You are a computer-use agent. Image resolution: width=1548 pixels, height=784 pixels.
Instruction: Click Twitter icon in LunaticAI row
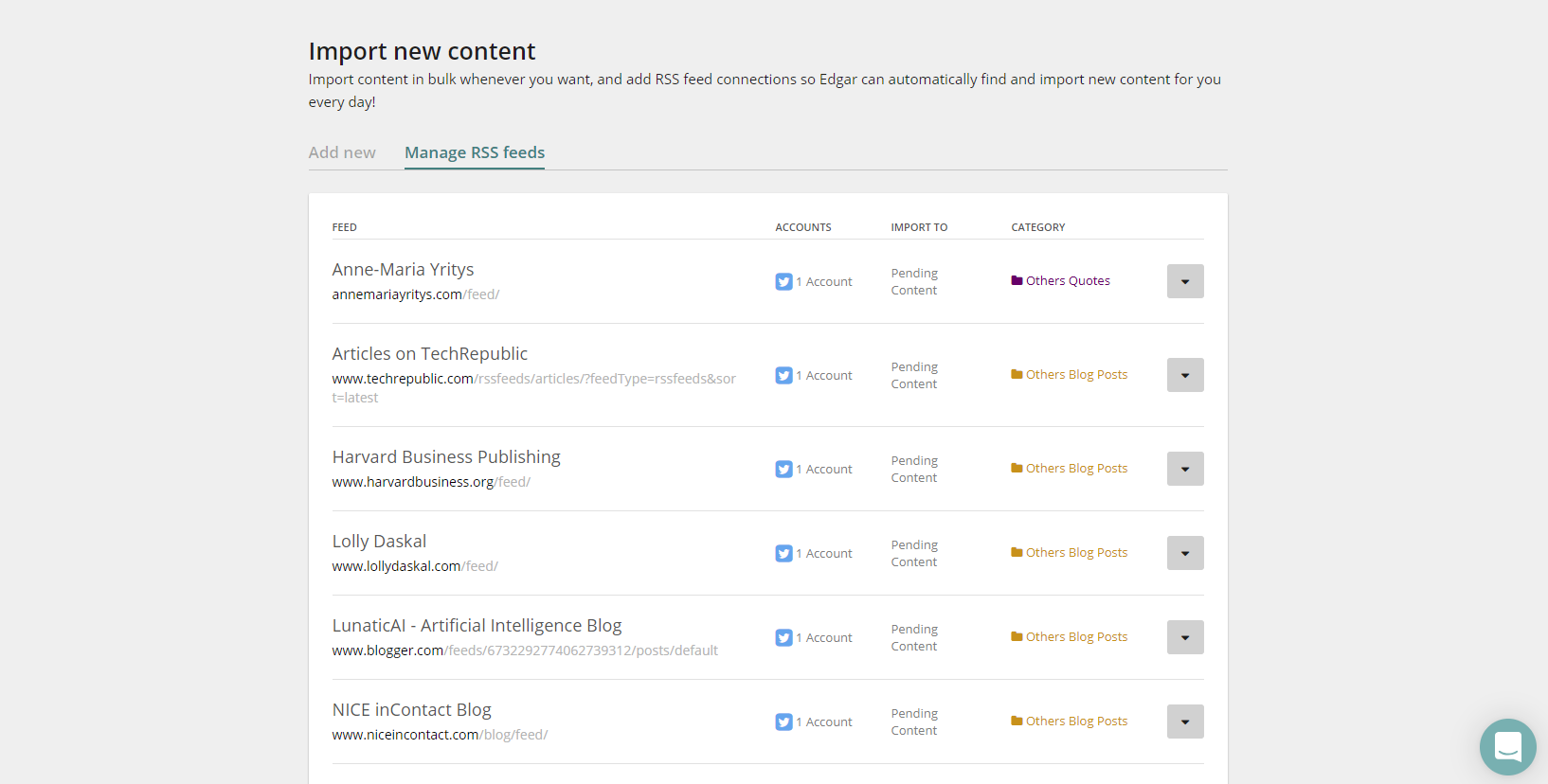coord(783,638)
